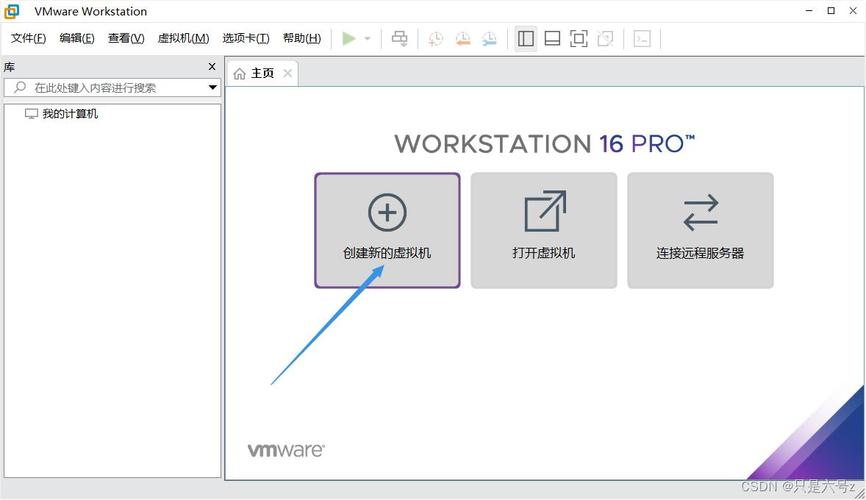Click the take snapshot clock icon
This screenshot has width=866, height=500.
click(436, 39)
